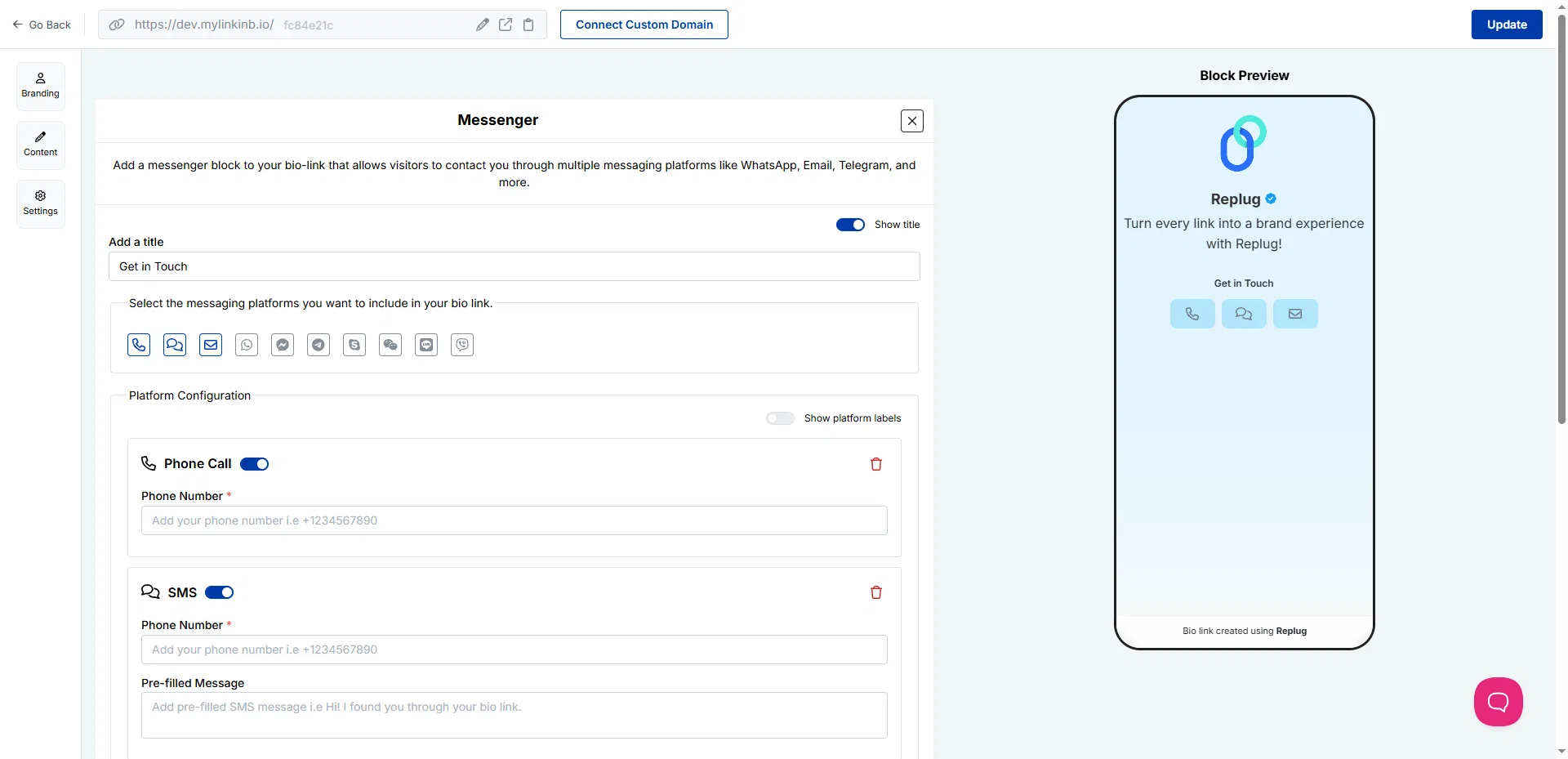Viewport: 1568px width, 759px height.
Task: Click the Pre-filled Message text area
Action: click(514, 716)
